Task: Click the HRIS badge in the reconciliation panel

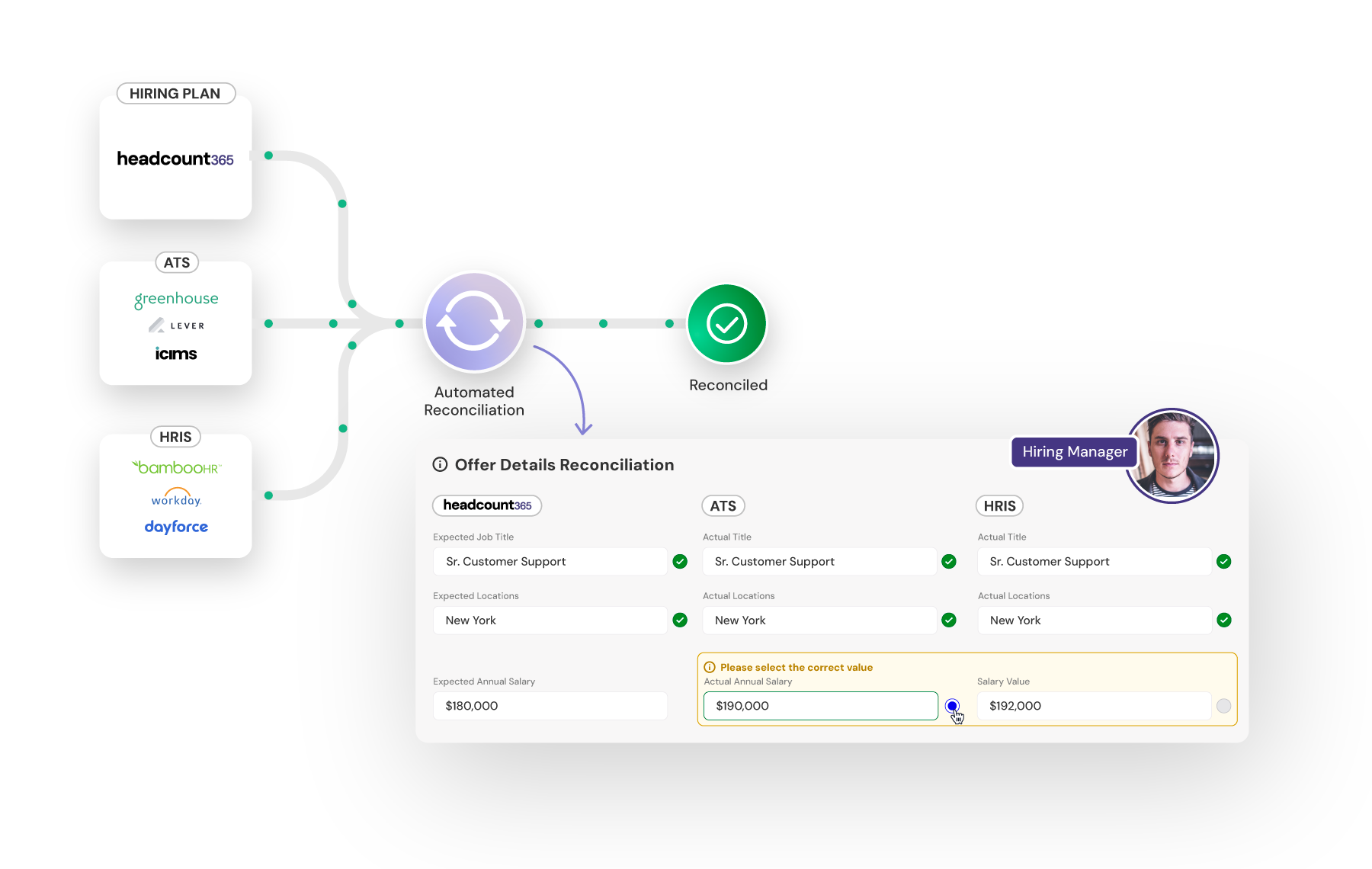Action: point(999,505)
